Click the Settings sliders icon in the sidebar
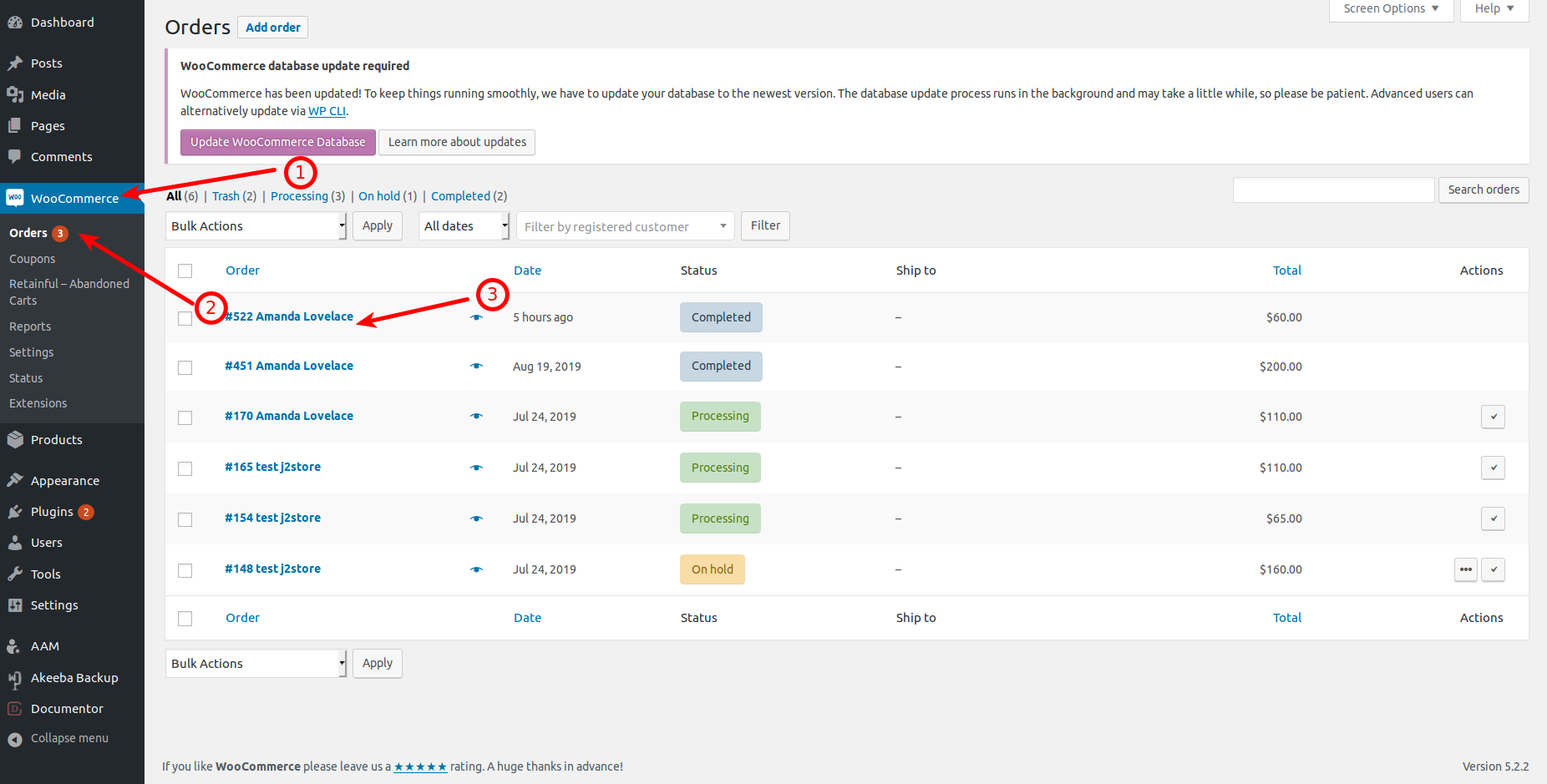Viewport: 1547px width, 784px height. click(15, 605)
